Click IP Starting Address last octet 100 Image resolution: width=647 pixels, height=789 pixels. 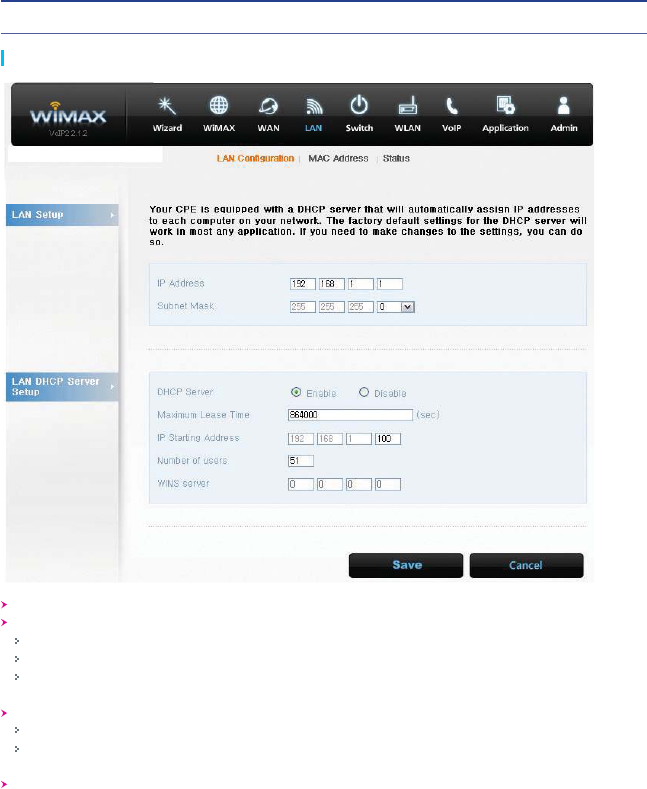[x=388, y=439]
